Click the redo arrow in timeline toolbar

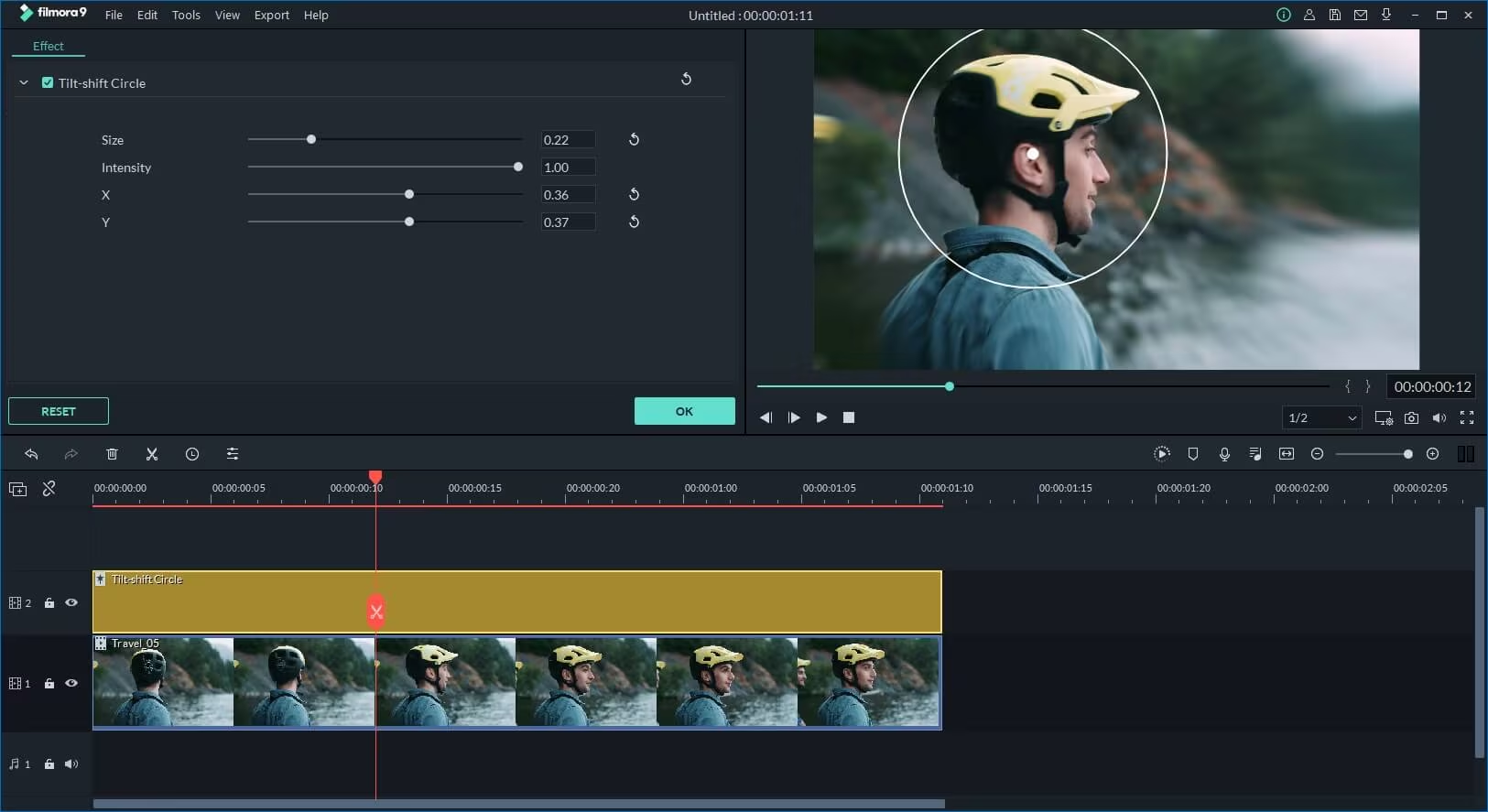(x=71, y=454)
